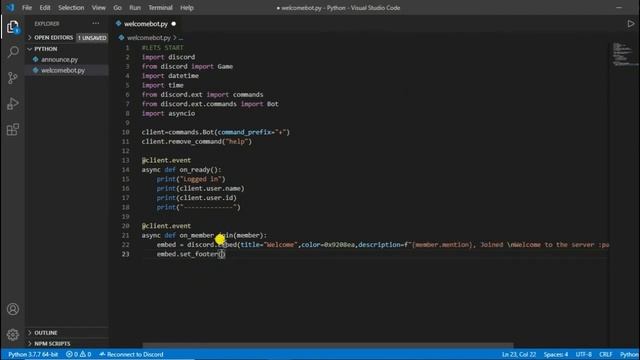This screenshot has height=360, width=640.
Task: Open announce.py in the explorer
Action: (60, 60)
